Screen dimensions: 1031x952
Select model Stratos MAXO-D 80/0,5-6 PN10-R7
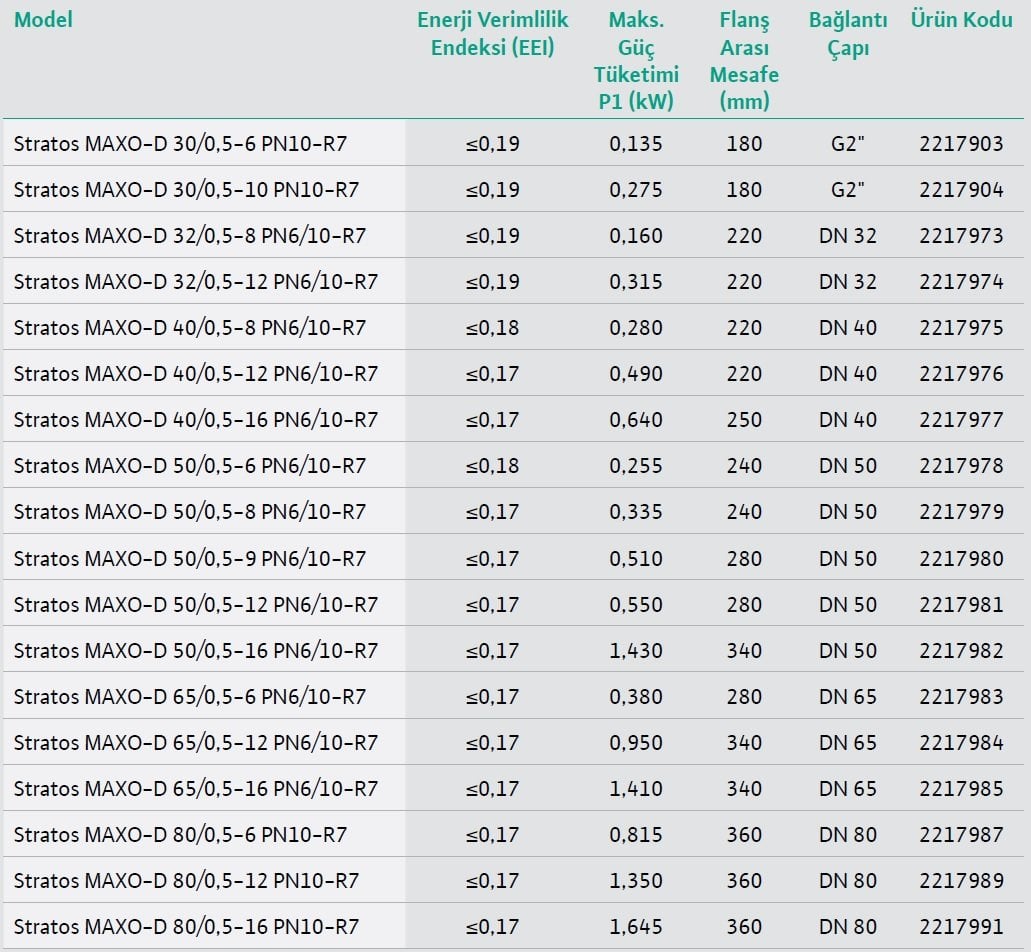click(180, 834)
